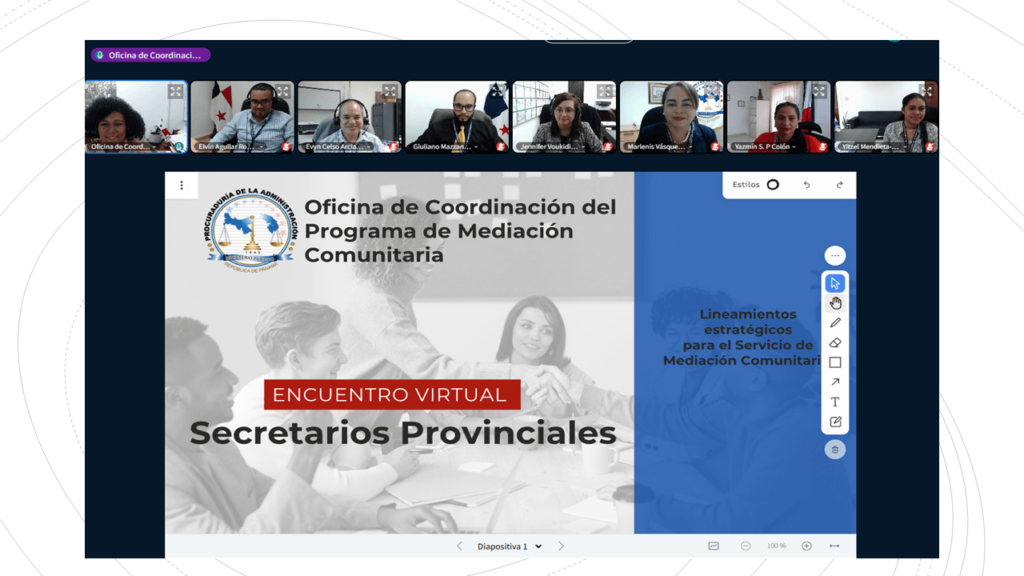This screenshot has height=576, width=1024.
Task: Click the Lineamientos estratégicos text block
Action: coord(742,337)
